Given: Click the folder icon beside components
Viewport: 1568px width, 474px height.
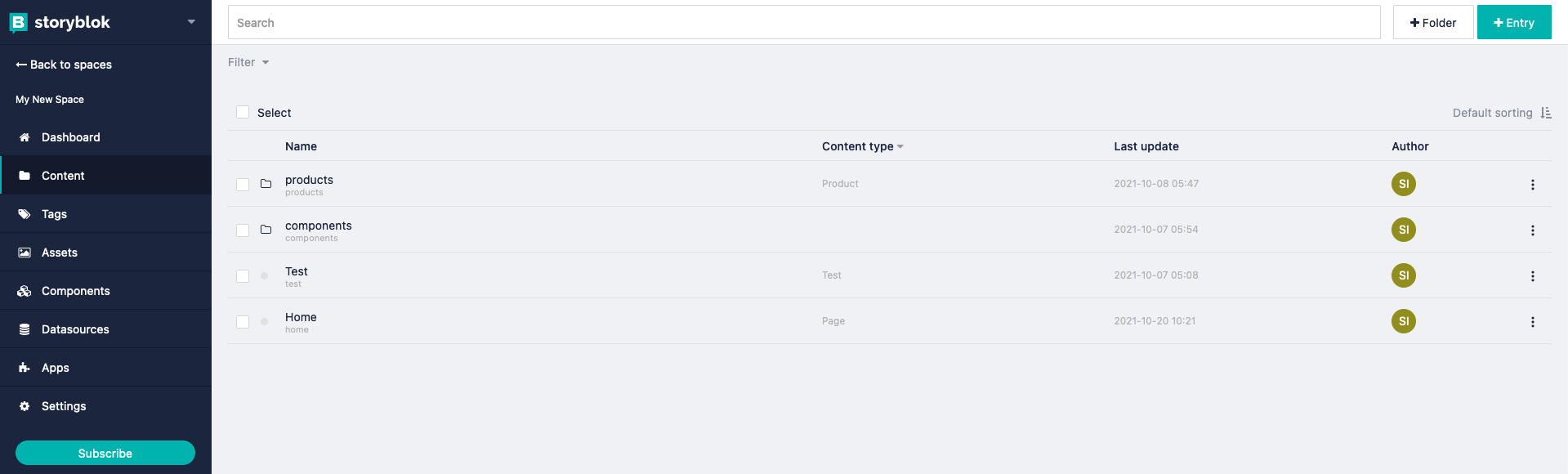Looking at the screenshot, I should click(x=266, y=230).
